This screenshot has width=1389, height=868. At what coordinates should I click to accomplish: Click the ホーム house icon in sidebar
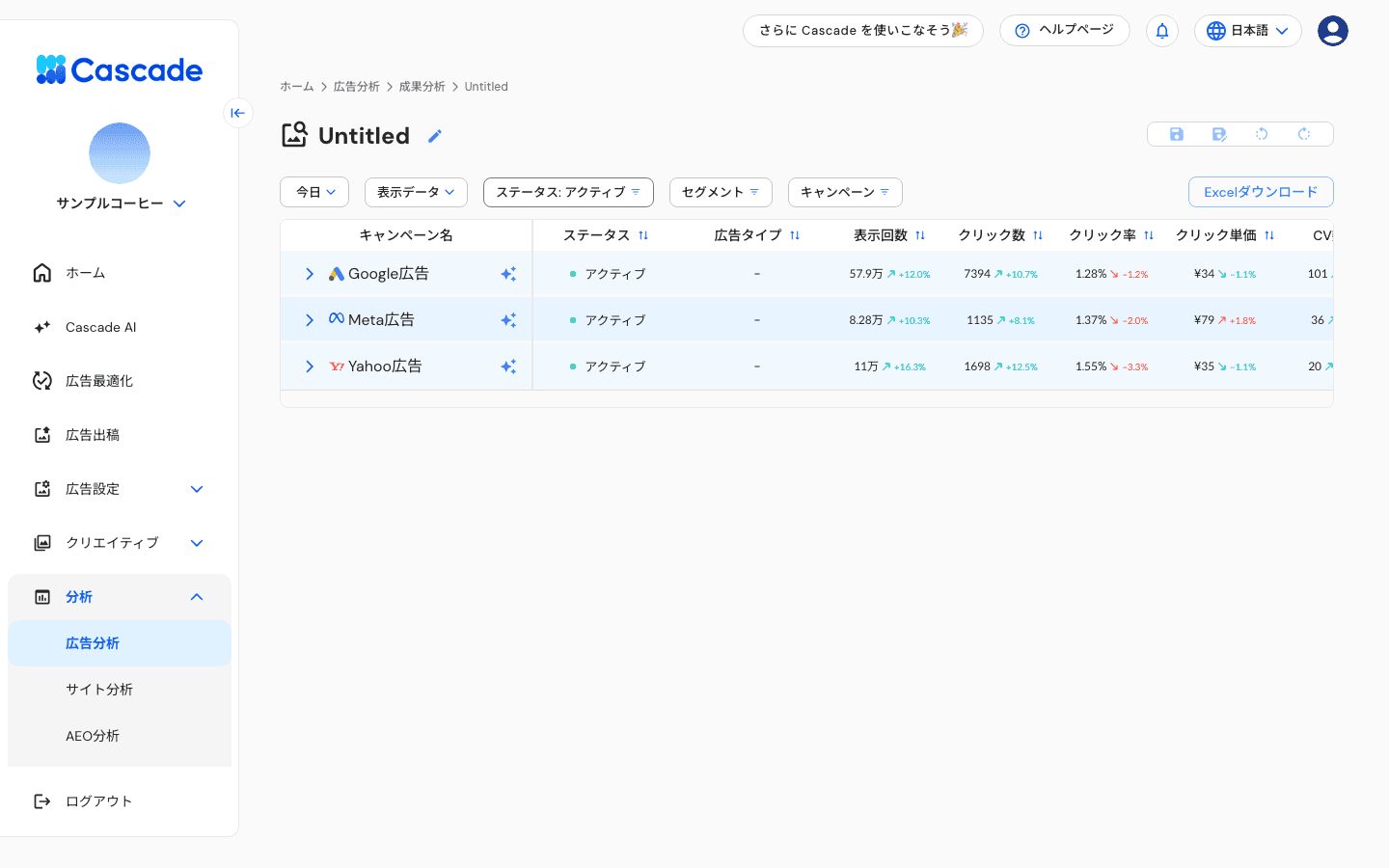[42, 273]
